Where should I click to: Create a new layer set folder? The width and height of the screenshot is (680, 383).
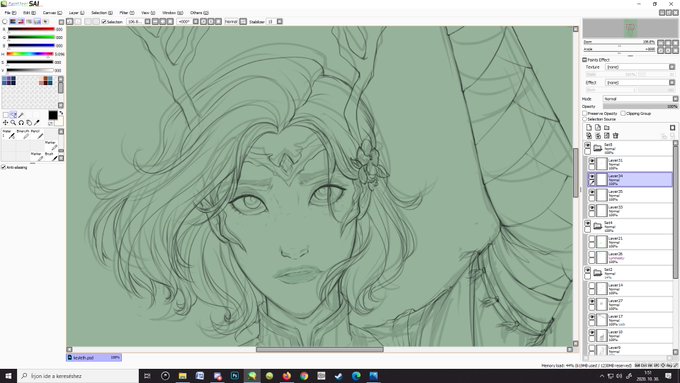607,128
